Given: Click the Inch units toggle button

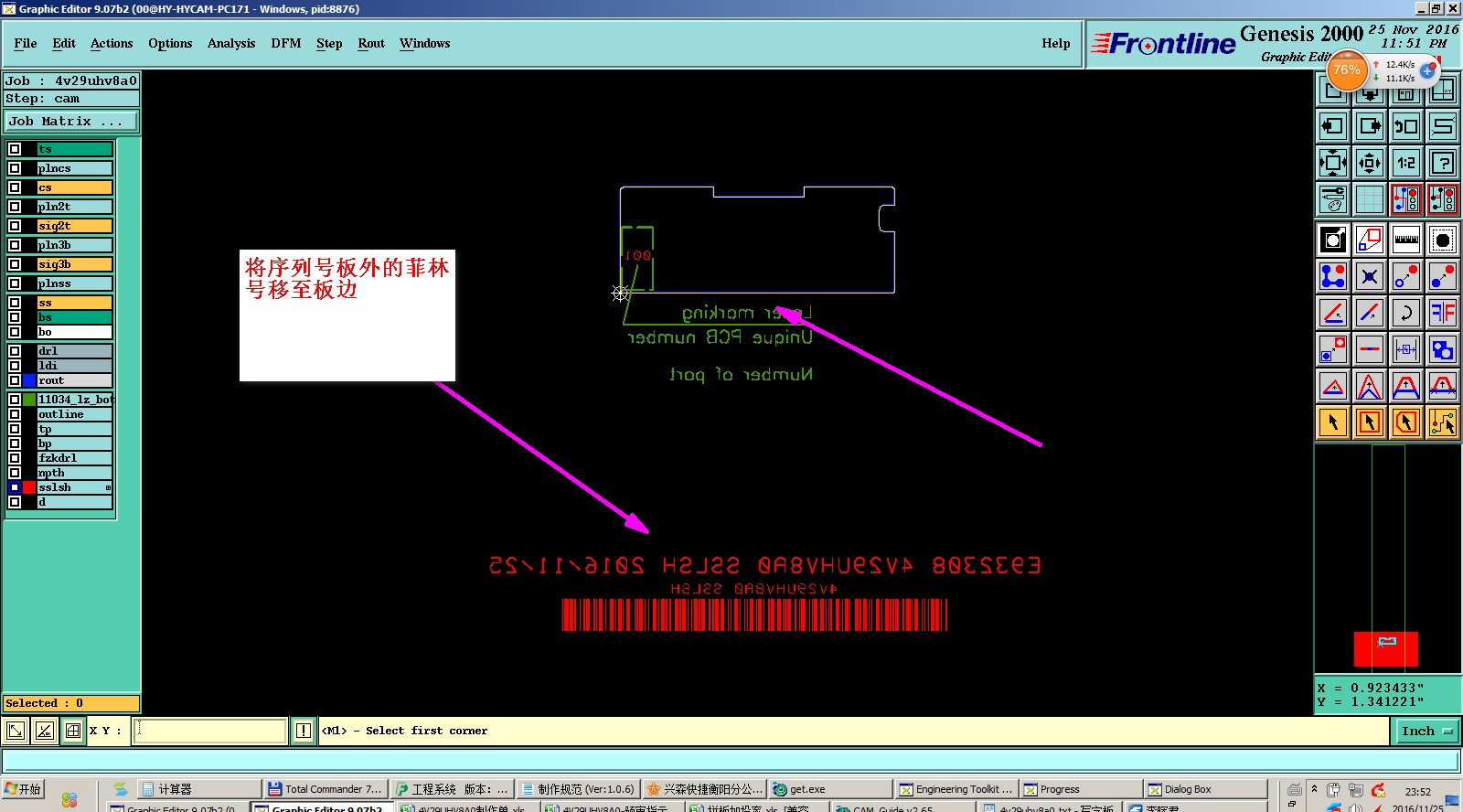Looking at the screenshot, I should pos(1426,731).
